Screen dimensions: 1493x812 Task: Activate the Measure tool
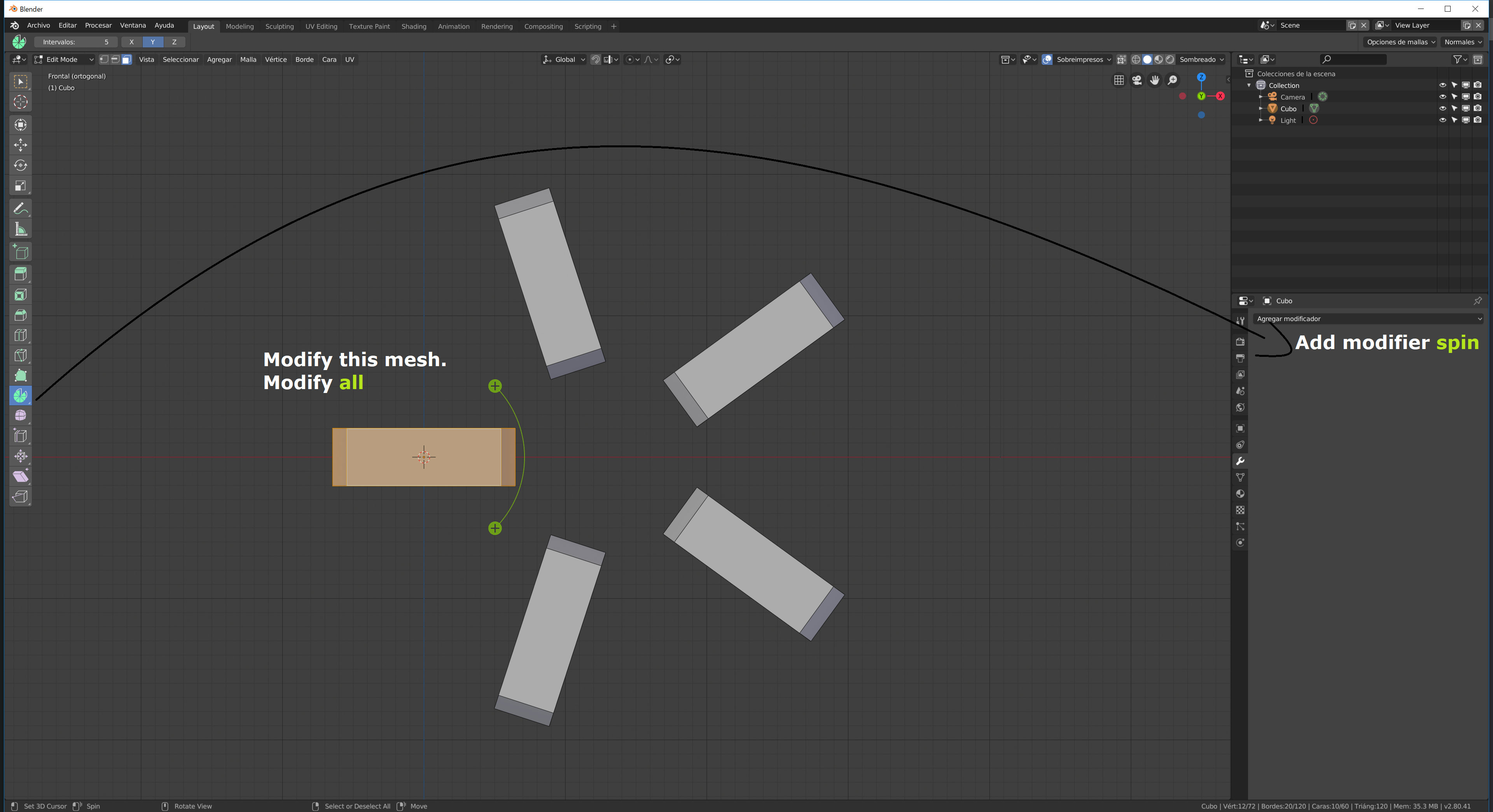[x=20, y=229]
